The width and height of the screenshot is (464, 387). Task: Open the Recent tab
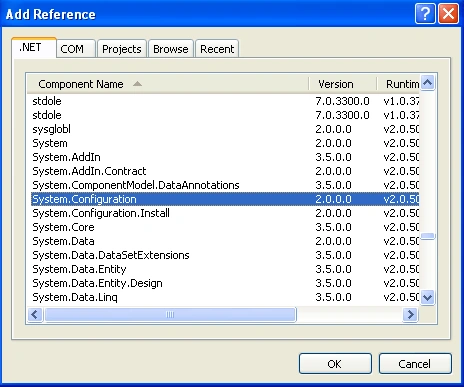point(217,49)
